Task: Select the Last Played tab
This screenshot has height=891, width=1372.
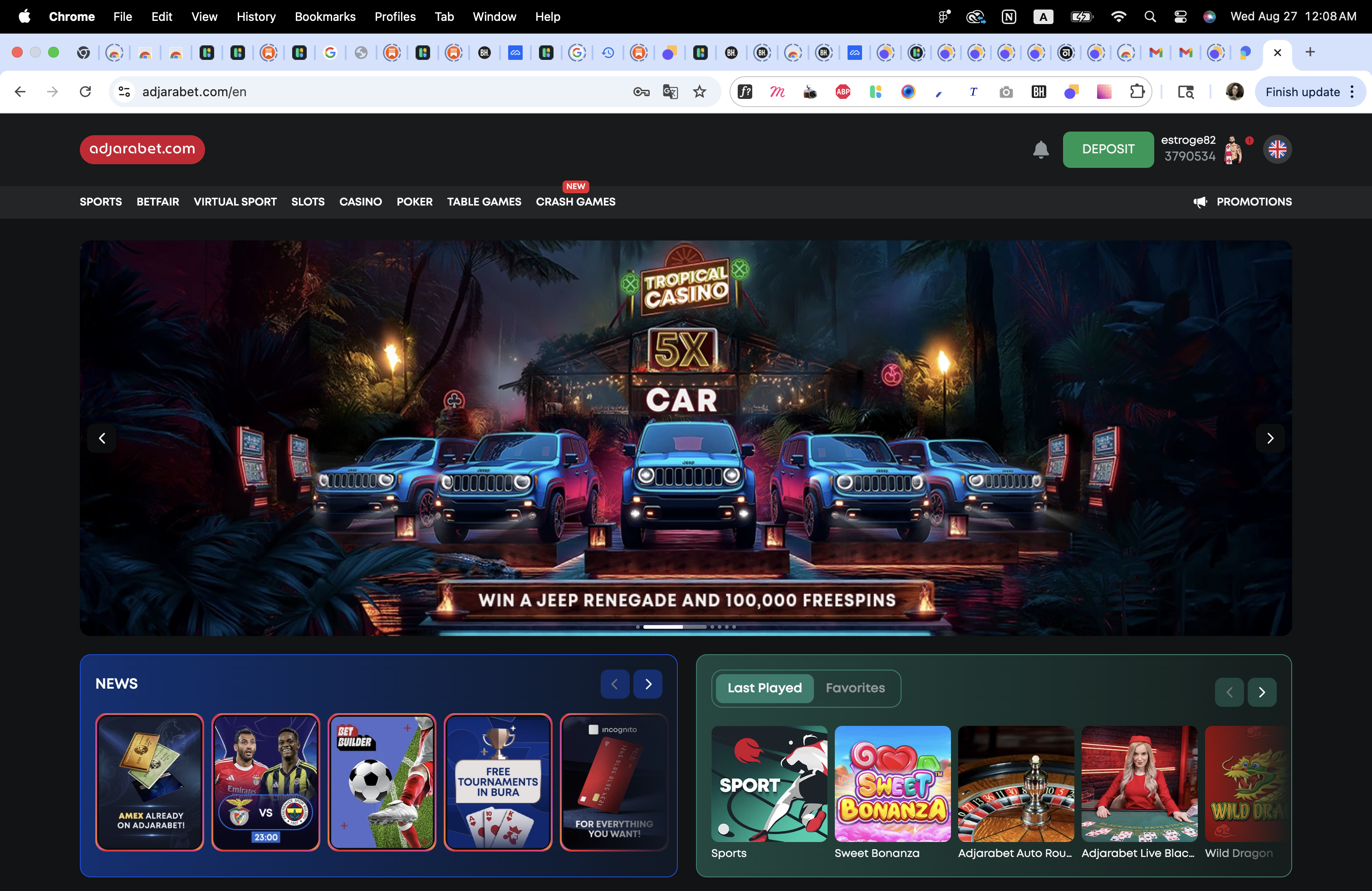Action: (764, 688)
